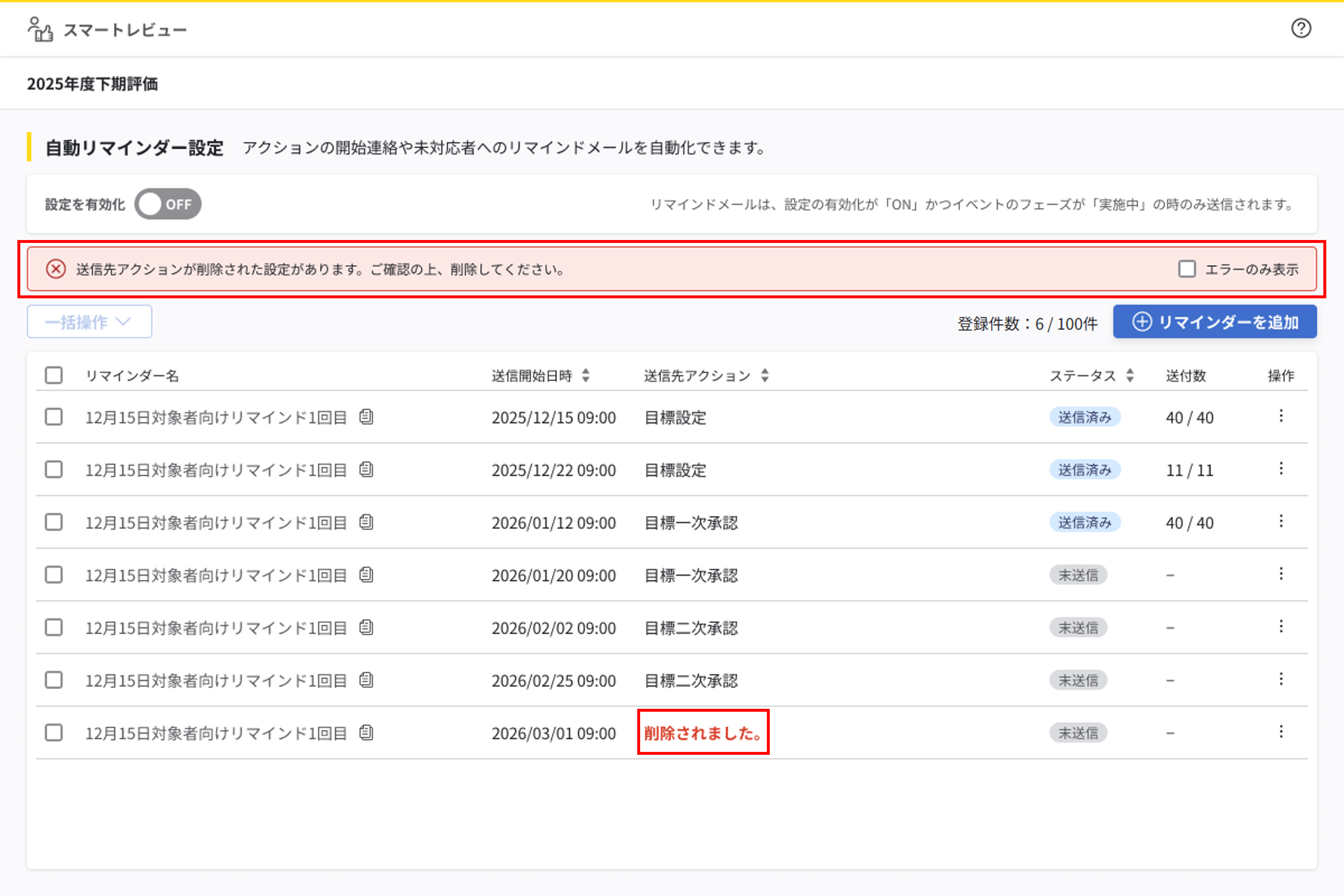
Task: Click 目標二次承認 in 2026/02/02 row
Action: (x=691, y=628)
